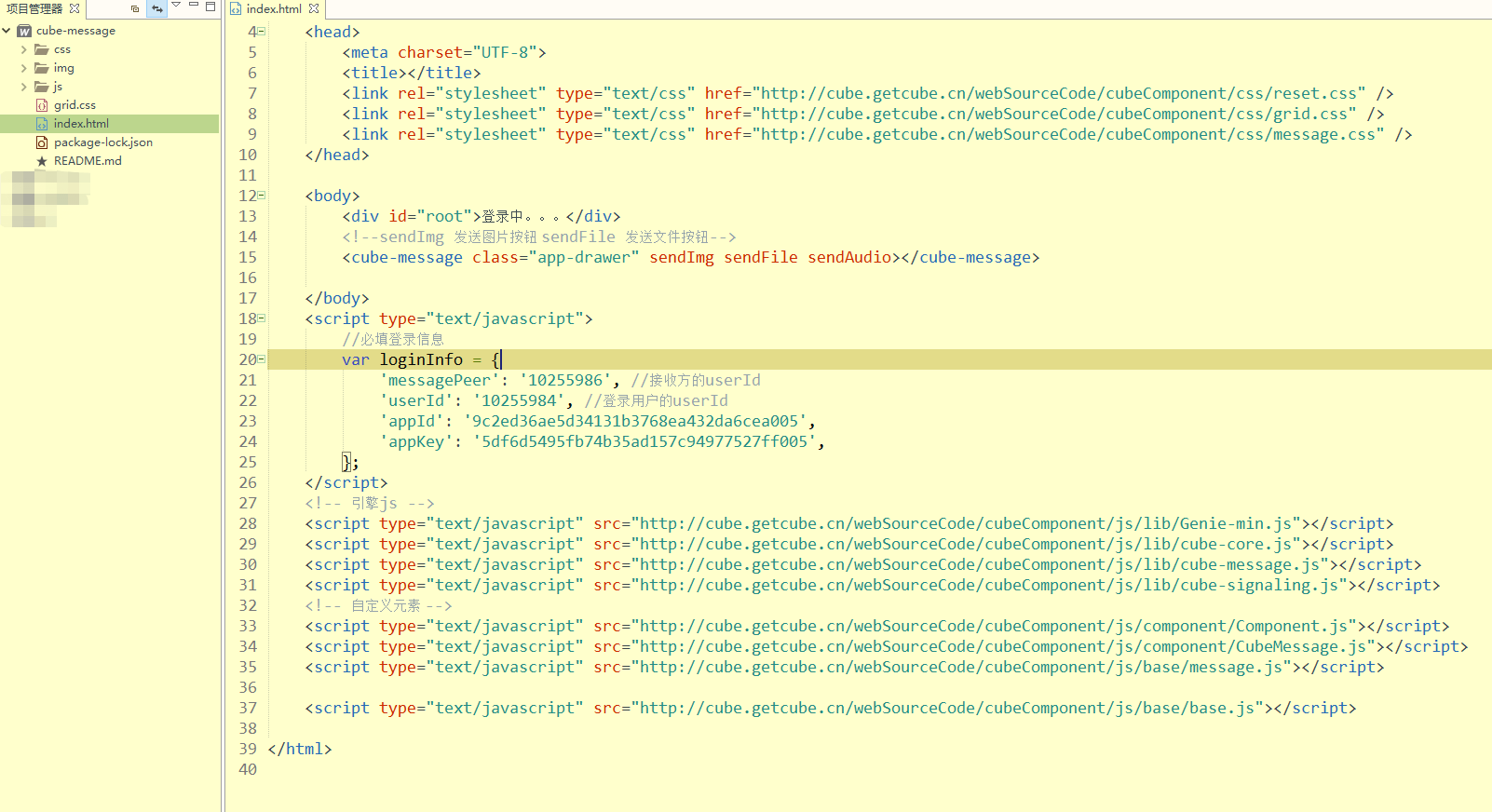Close the index.html editor tab
The image size is (1492, 812).
(x=314, y=8)
